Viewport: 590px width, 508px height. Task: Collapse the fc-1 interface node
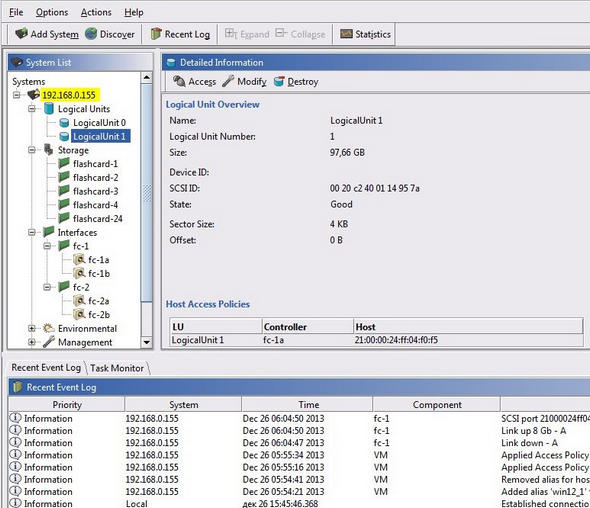pos(47,246)
